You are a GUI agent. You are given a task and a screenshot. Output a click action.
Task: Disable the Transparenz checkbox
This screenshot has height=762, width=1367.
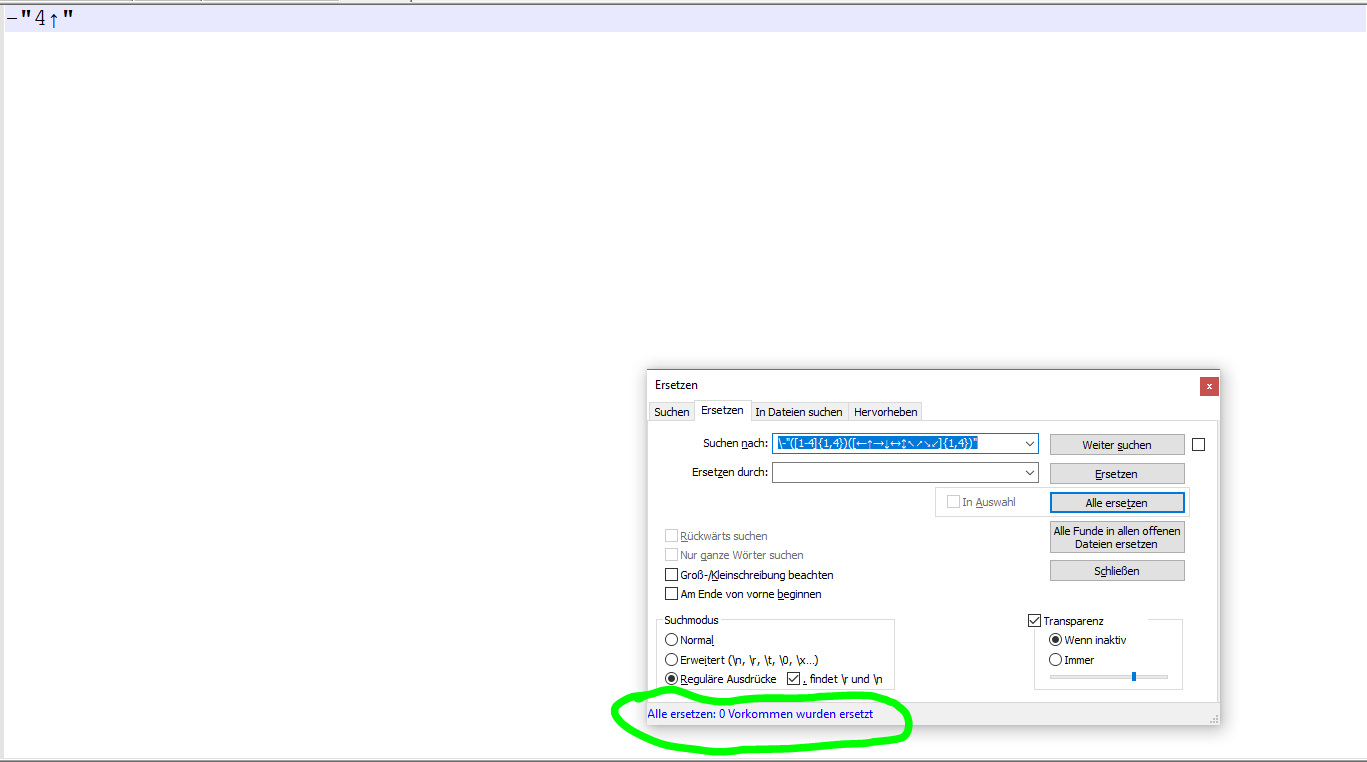pyautogui.click(x=1035, y=620)
